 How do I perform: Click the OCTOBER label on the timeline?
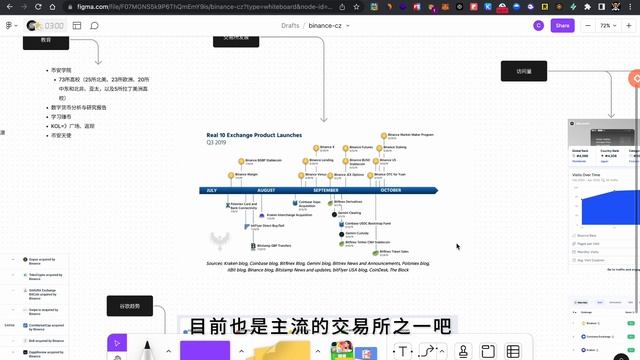(391, 190)
